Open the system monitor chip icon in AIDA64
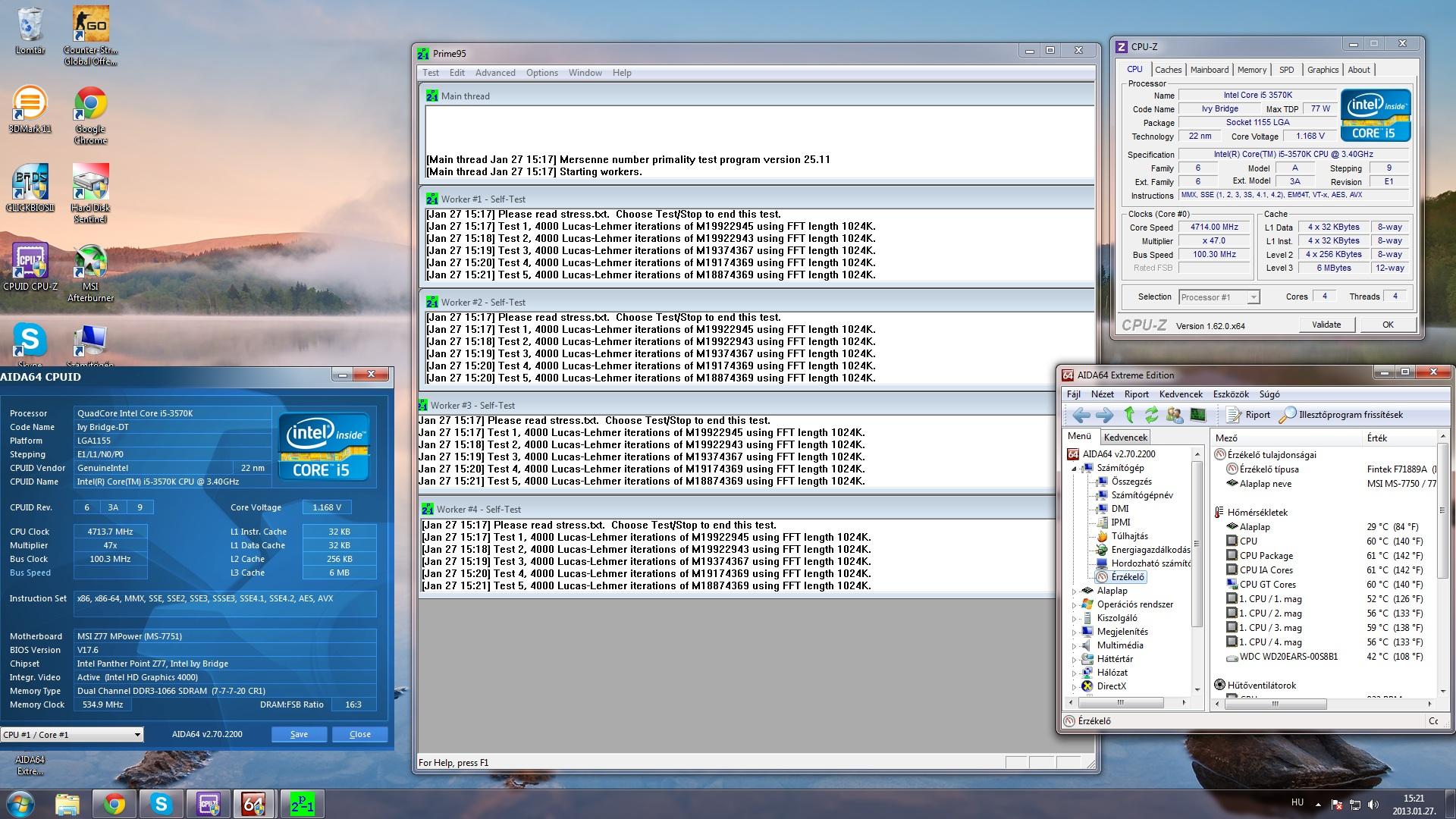 click(x=1197, y=415)
